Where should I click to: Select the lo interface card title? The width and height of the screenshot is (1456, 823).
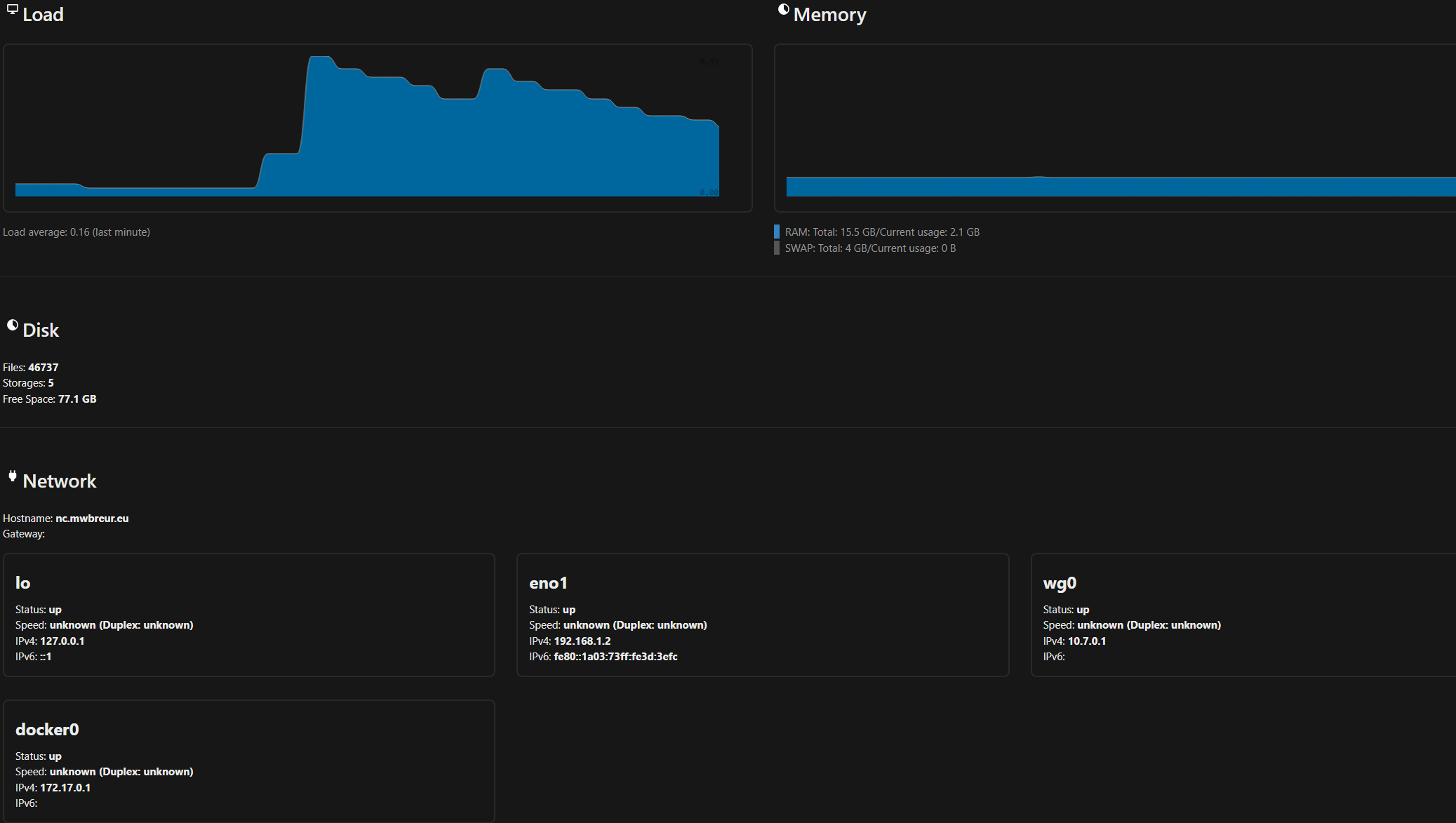[x=22, y=583]
